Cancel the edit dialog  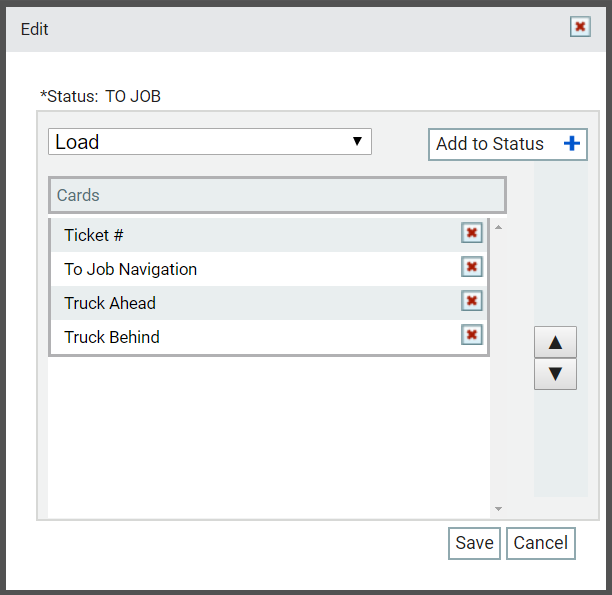point(541,543)
